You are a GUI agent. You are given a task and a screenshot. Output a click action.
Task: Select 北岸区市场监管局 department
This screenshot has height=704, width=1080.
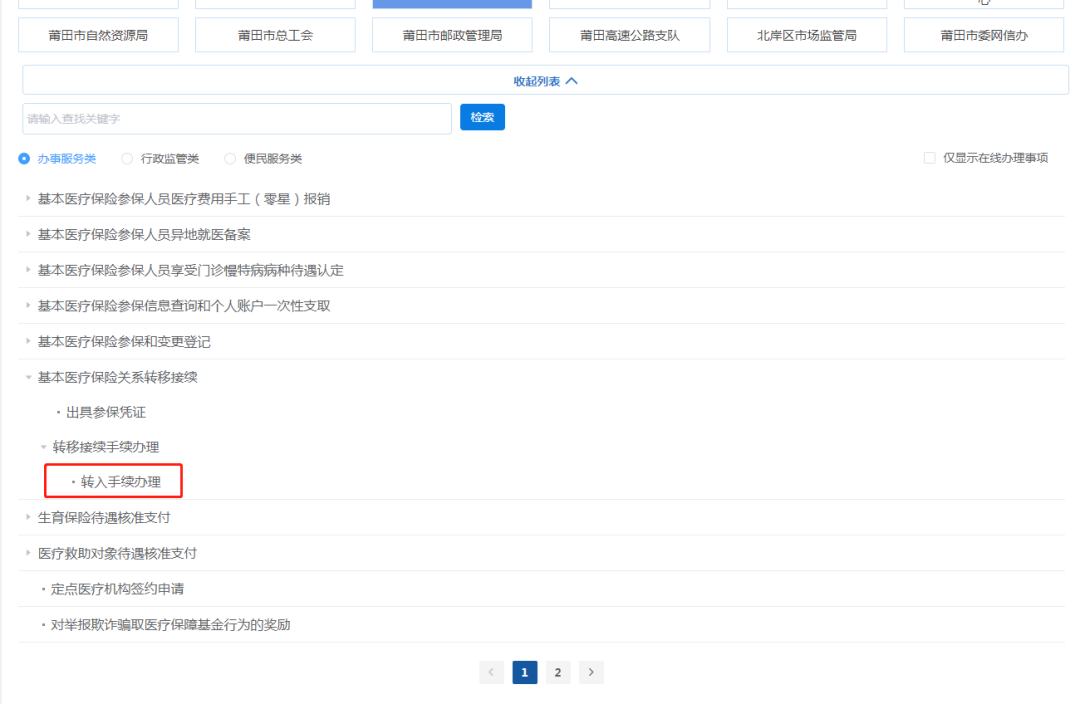pos(806,35)
